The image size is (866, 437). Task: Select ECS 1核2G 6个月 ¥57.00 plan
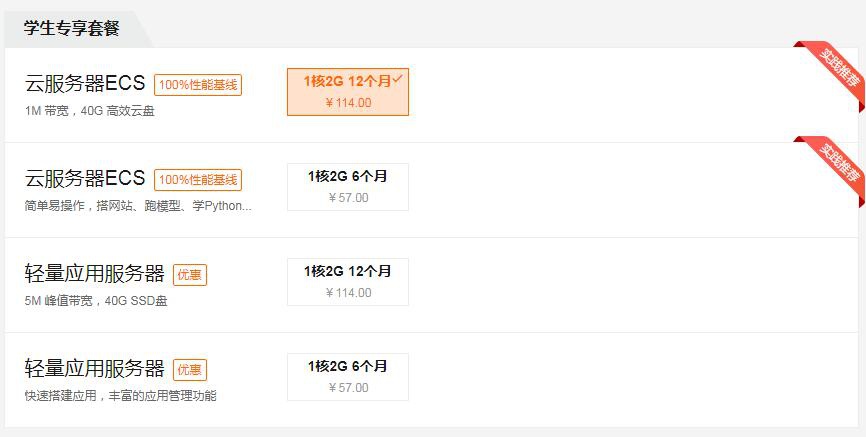(348, 187)
